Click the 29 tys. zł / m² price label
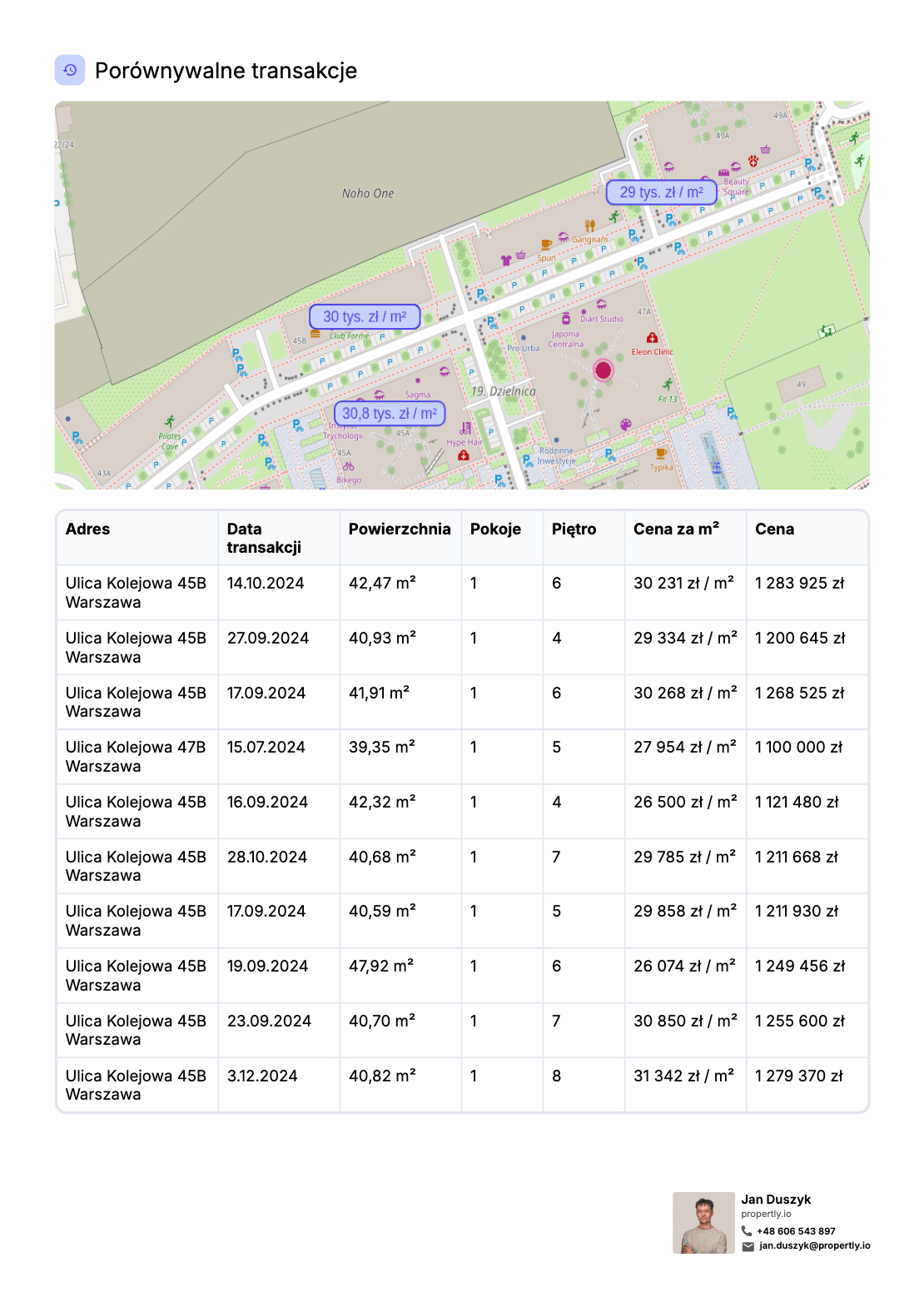 [x=661, y=192]
